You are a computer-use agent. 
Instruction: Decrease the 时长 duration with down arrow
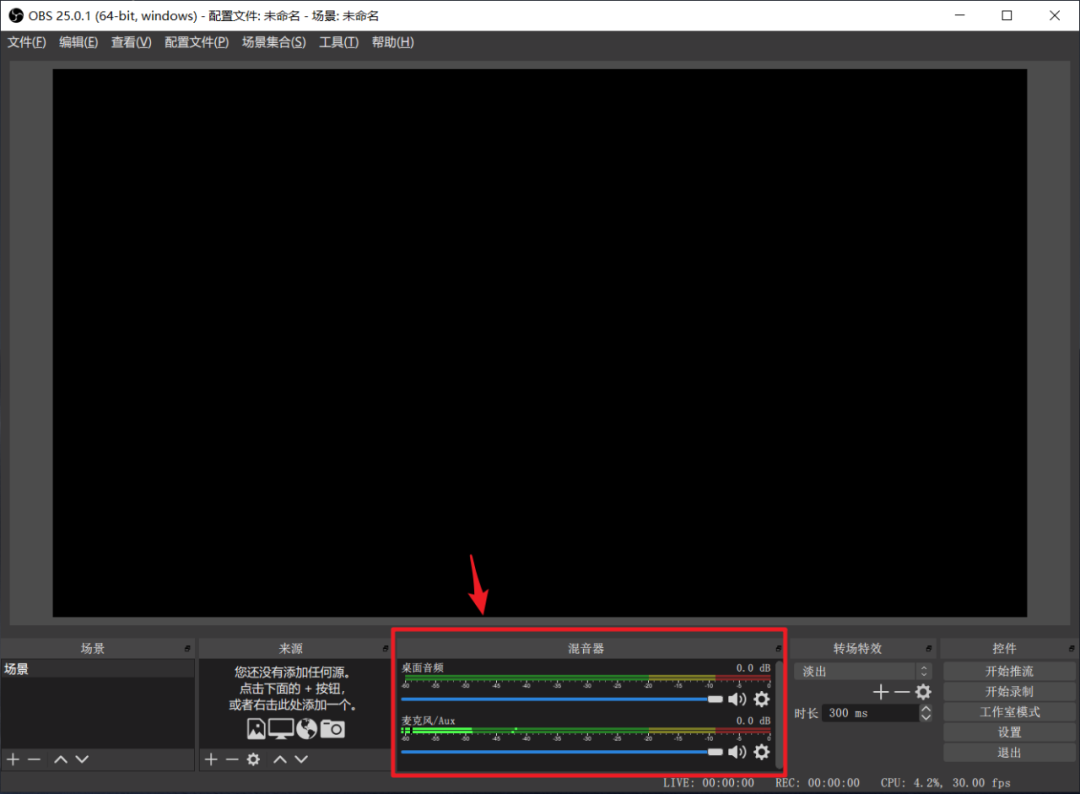[926, 718]
